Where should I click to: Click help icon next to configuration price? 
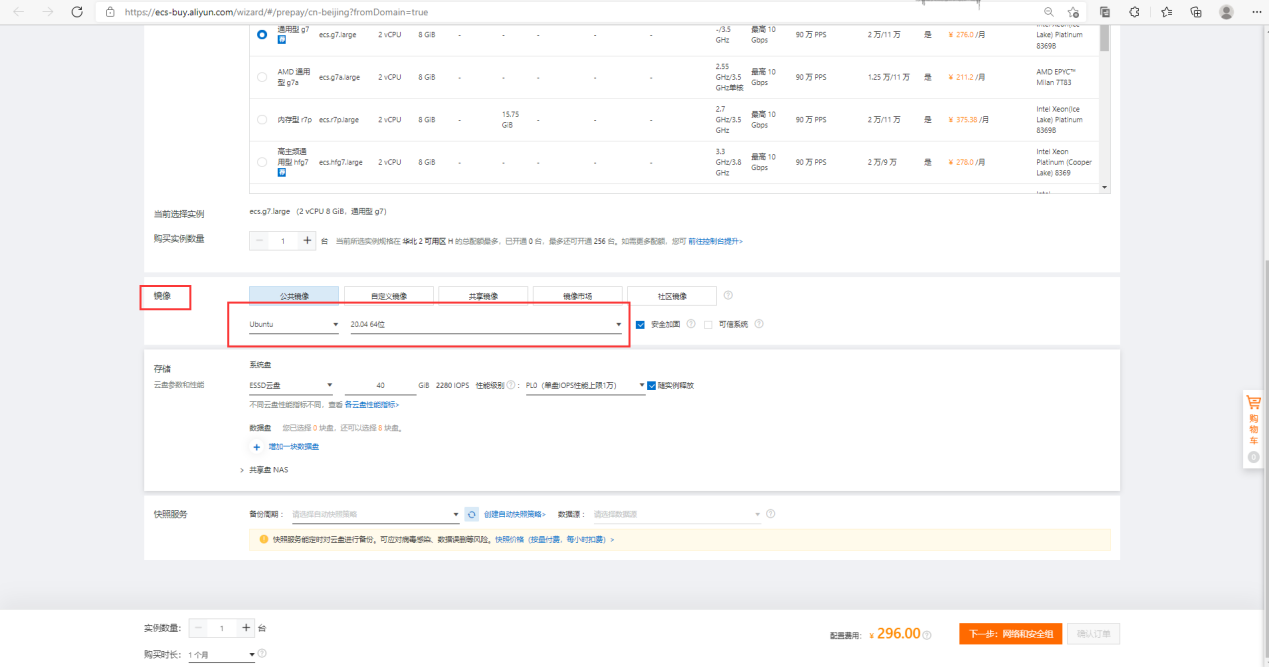pyautogui.click(x=927, y=635)
